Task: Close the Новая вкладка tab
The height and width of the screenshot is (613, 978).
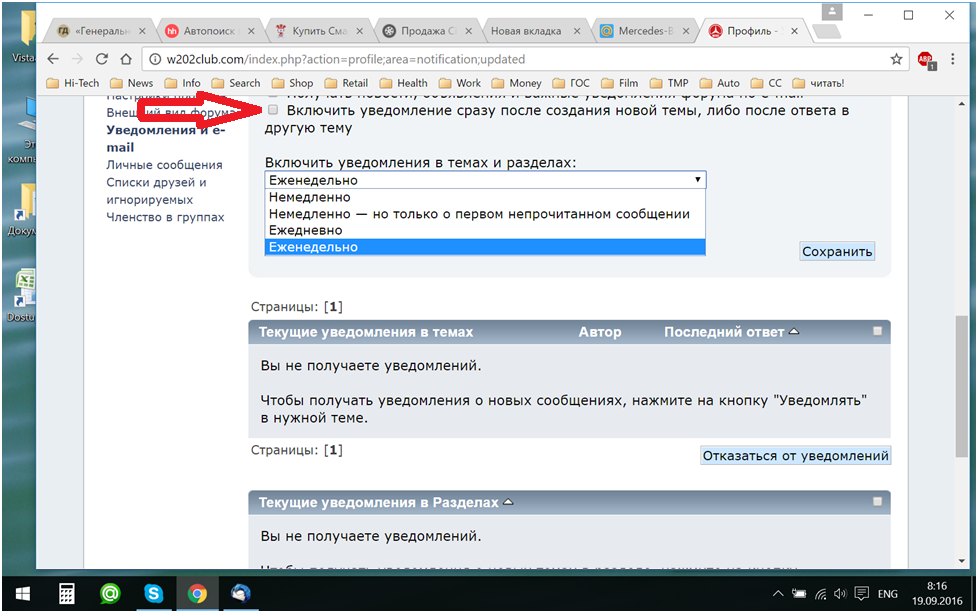Action: pos(577,31)
